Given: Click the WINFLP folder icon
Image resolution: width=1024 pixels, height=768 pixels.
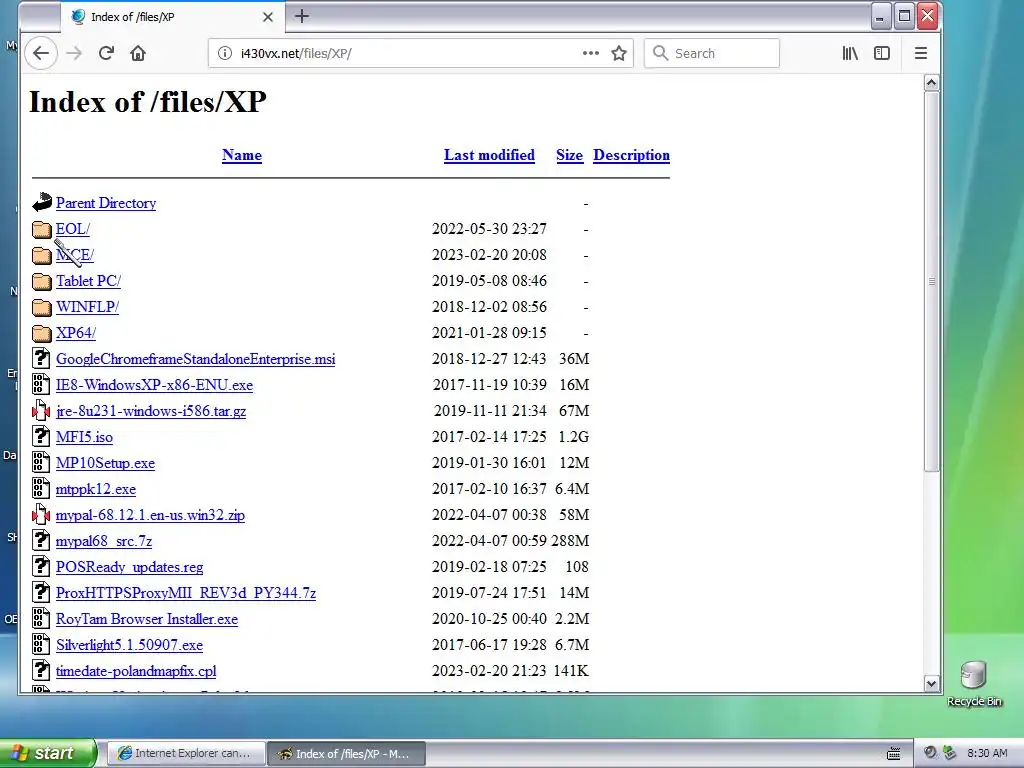Looking at the screenshot, I should coord(42,307).
